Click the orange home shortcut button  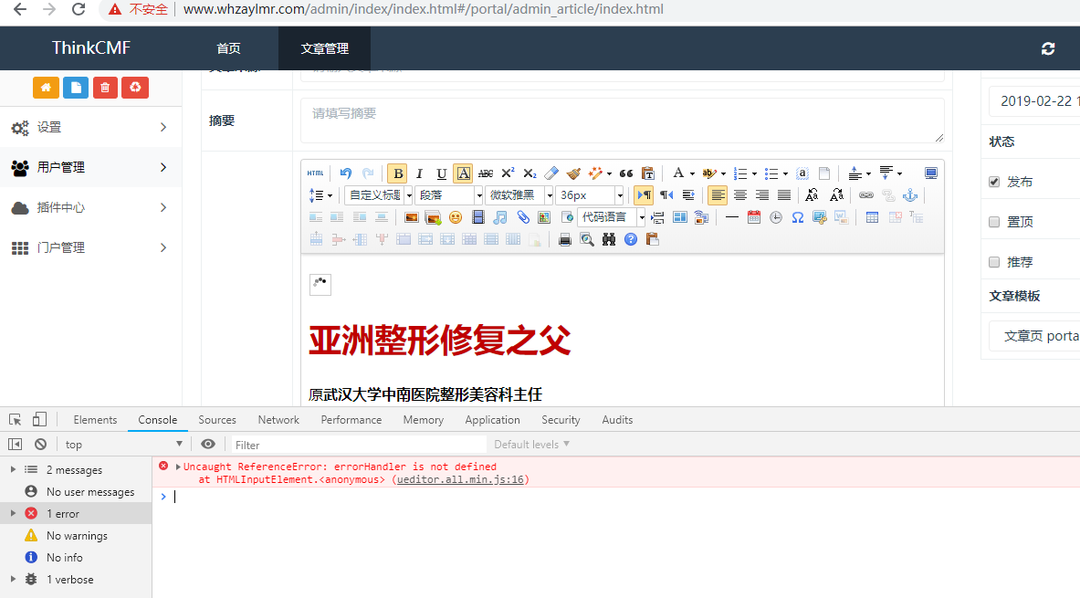pyautogui.click(x=45, y=88)
